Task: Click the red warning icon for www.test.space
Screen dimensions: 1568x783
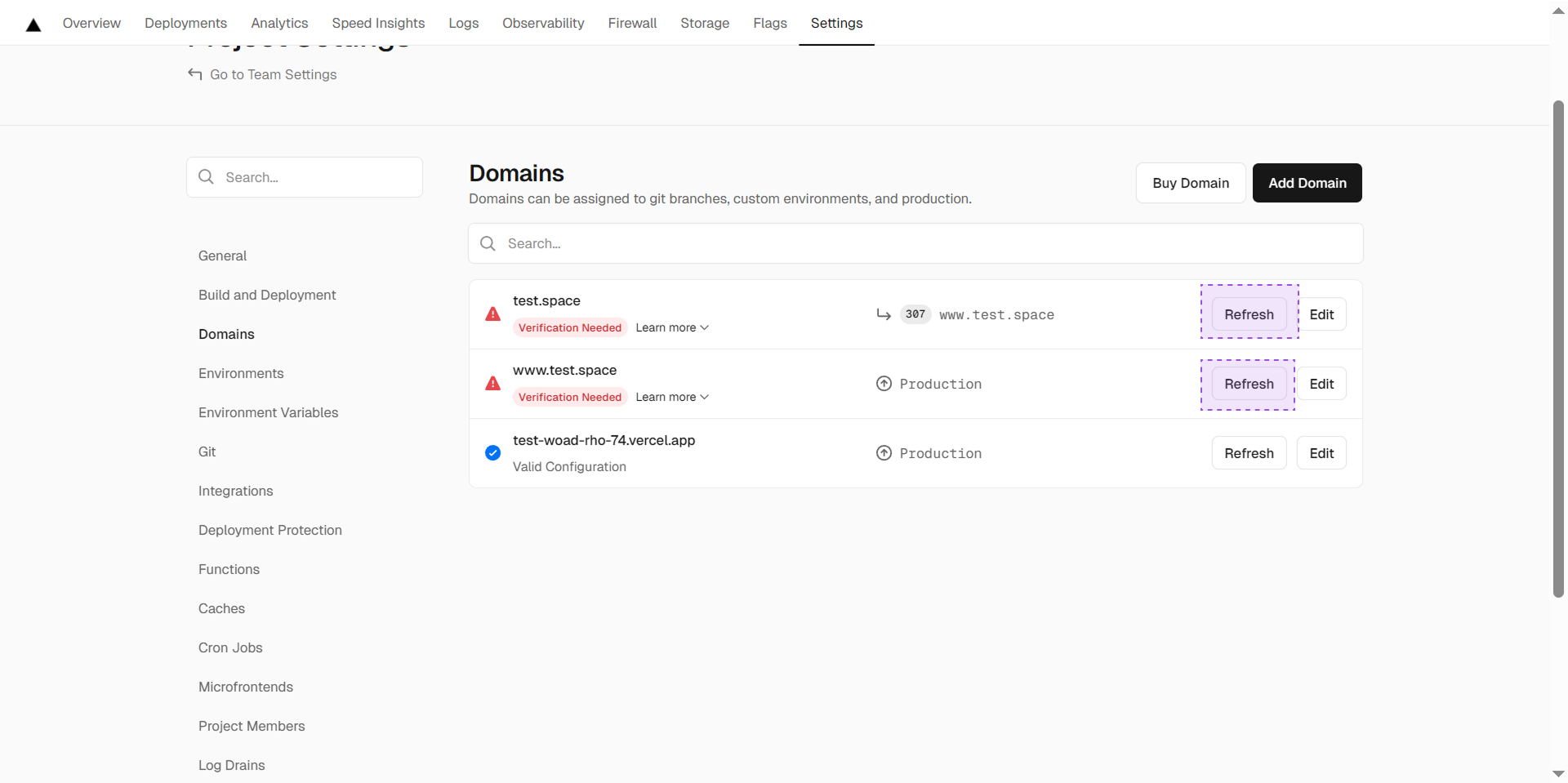Action: pyautogui.click(x=493, y=384)
